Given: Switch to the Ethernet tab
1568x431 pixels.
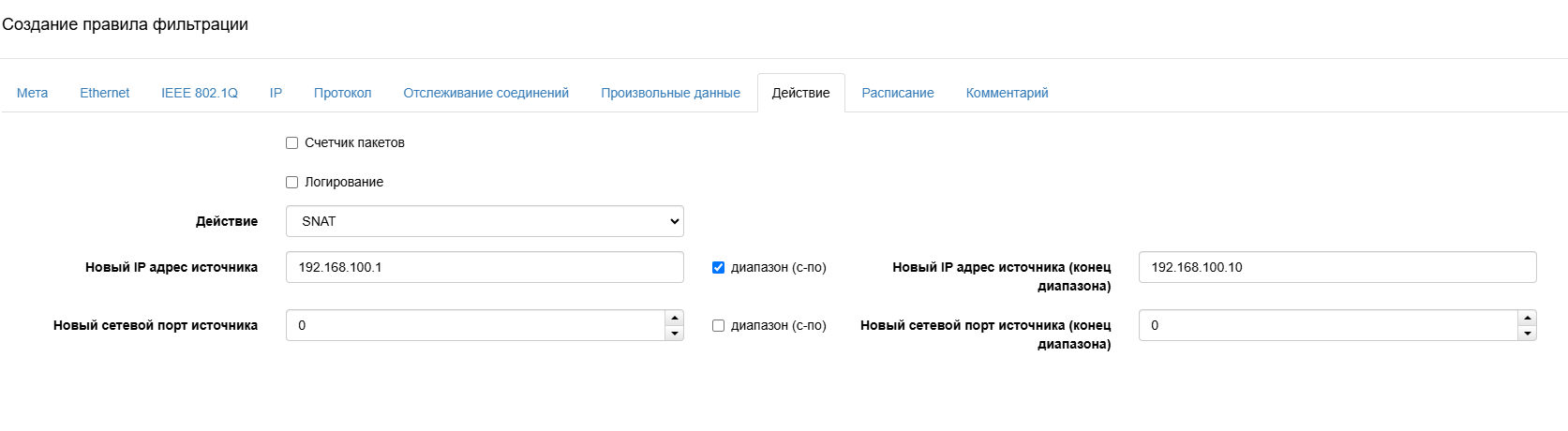Looking at the screenshot, I should (x=104, y=93).
